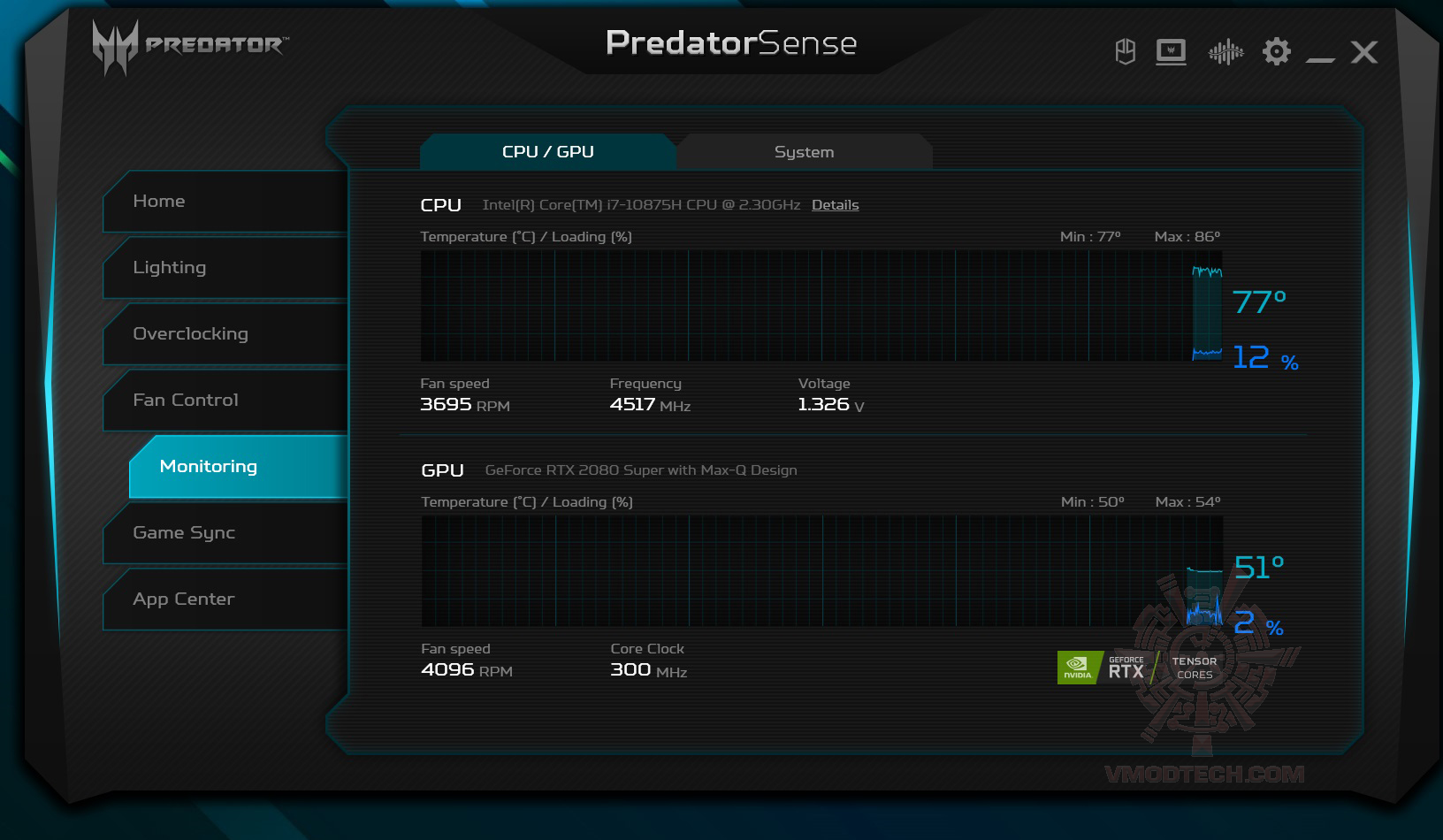Screen dimensions: 1443x840
Task: Click the sound waveform icon in the header
Action: [1225, 52]
